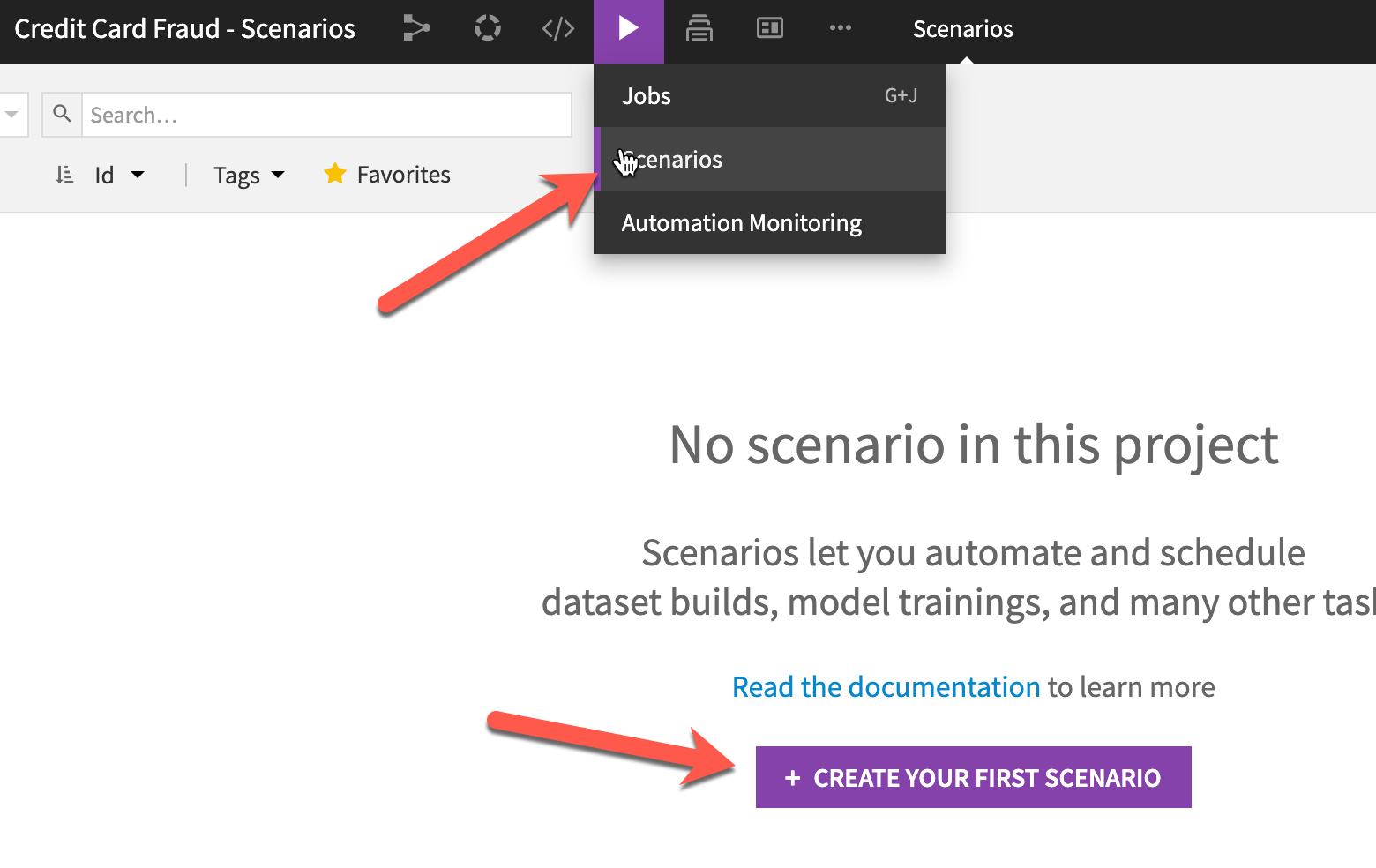Select the code notebooks icon

point(557,28)
